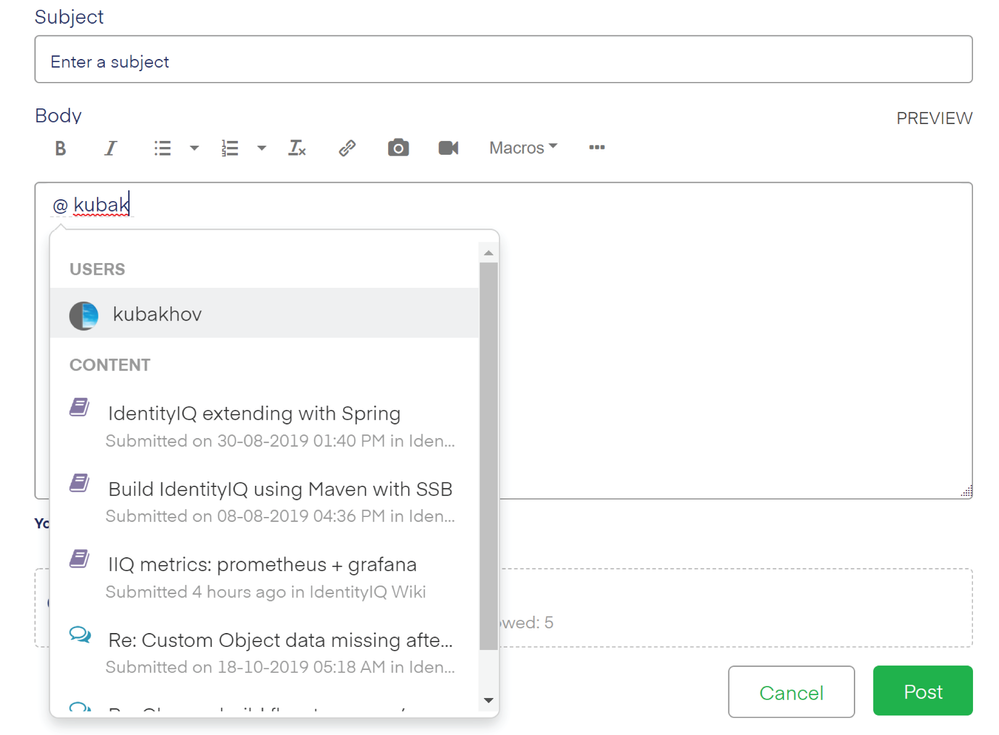
Task: Clear text formatting with Tx icon
Action: 297,148
